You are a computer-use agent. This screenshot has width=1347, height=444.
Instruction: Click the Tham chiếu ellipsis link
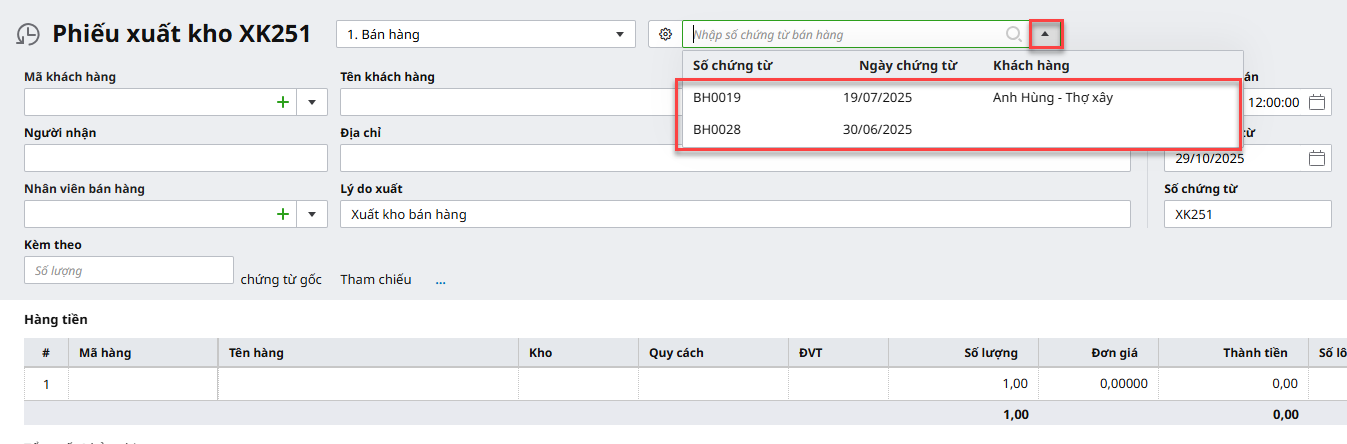[x=440, y=280]
